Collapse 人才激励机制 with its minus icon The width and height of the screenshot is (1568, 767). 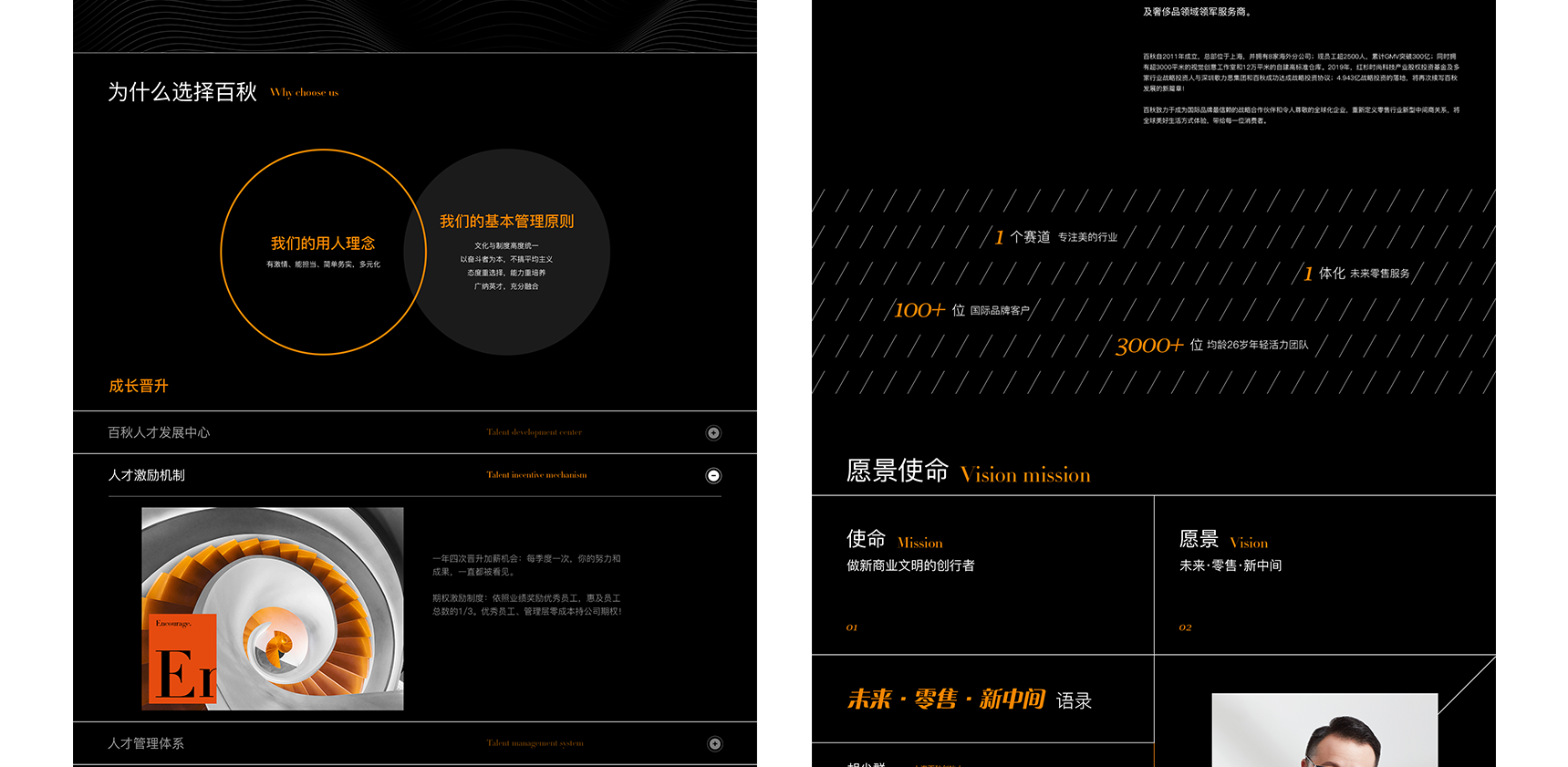[x=713, y=475]
